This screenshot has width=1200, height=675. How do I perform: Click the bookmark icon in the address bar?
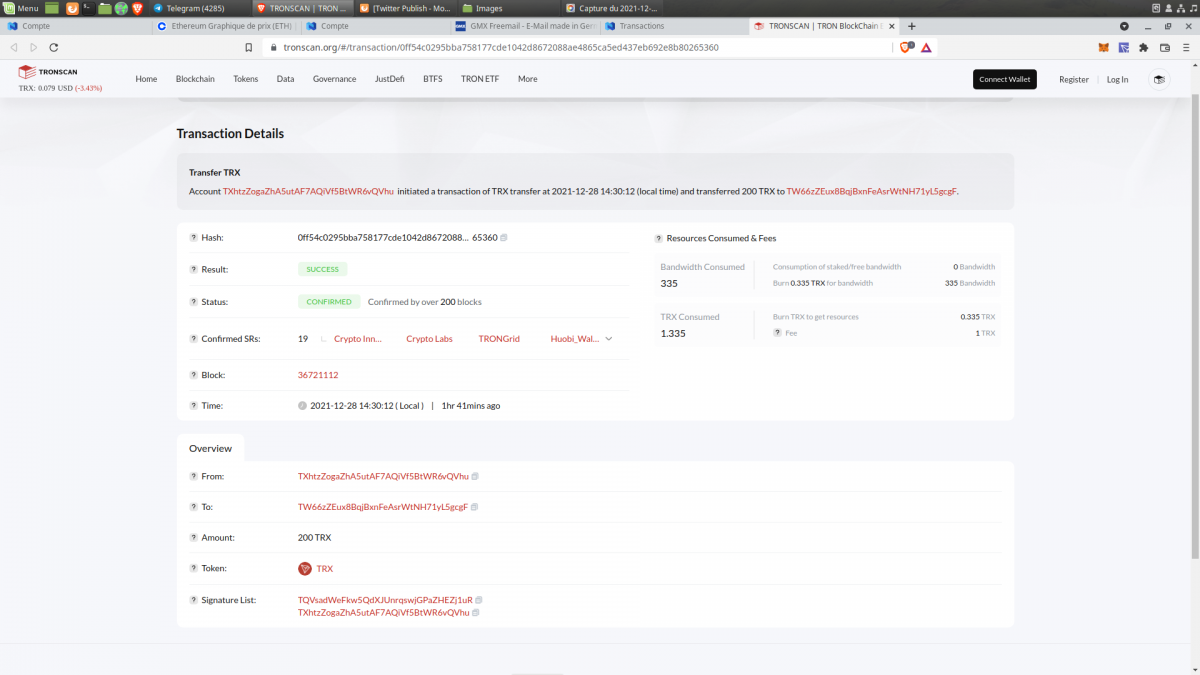click(249, 47)
